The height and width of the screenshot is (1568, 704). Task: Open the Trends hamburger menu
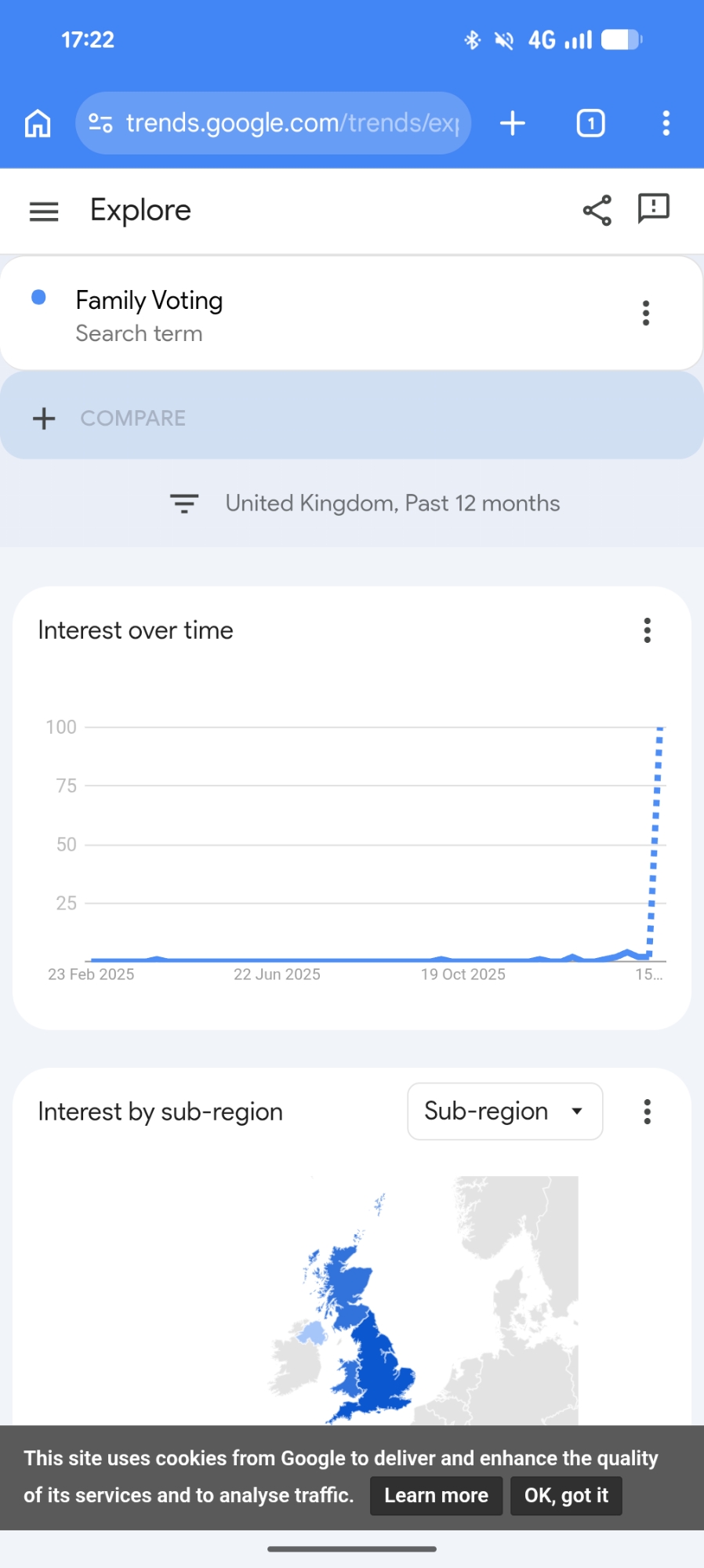coord(44,211)
